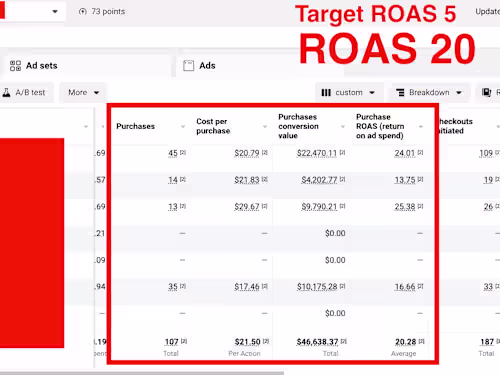Open the Breakdown dropdown menu

[429, 92]
